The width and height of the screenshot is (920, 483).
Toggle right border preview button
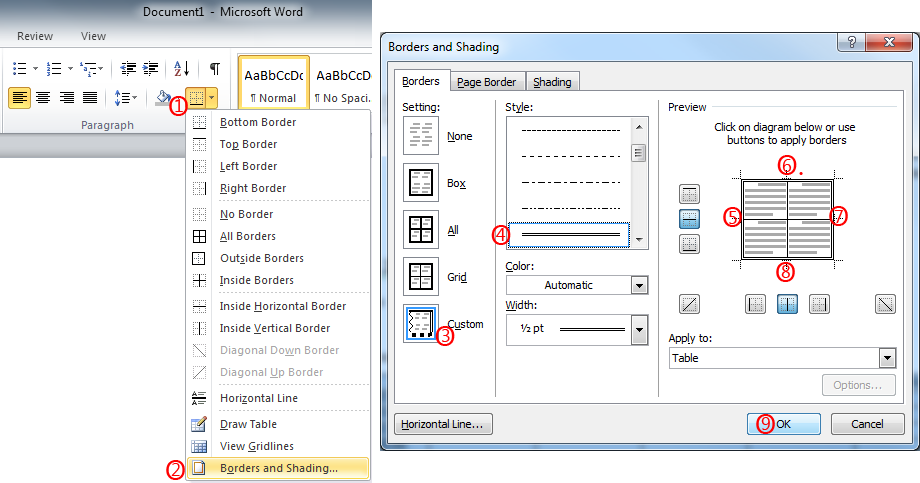click(x=819, y=304)
